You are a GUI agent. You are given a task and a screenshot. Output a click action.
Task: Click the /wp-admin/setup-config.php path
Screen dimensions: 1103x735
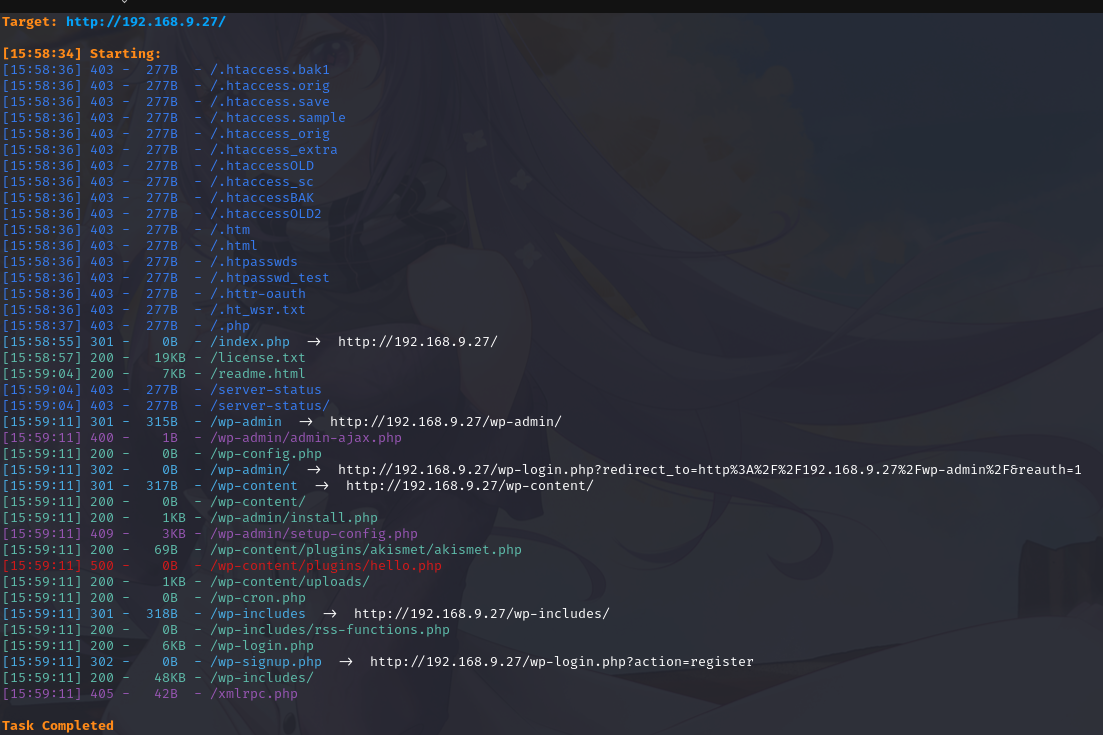coord(314,534)
